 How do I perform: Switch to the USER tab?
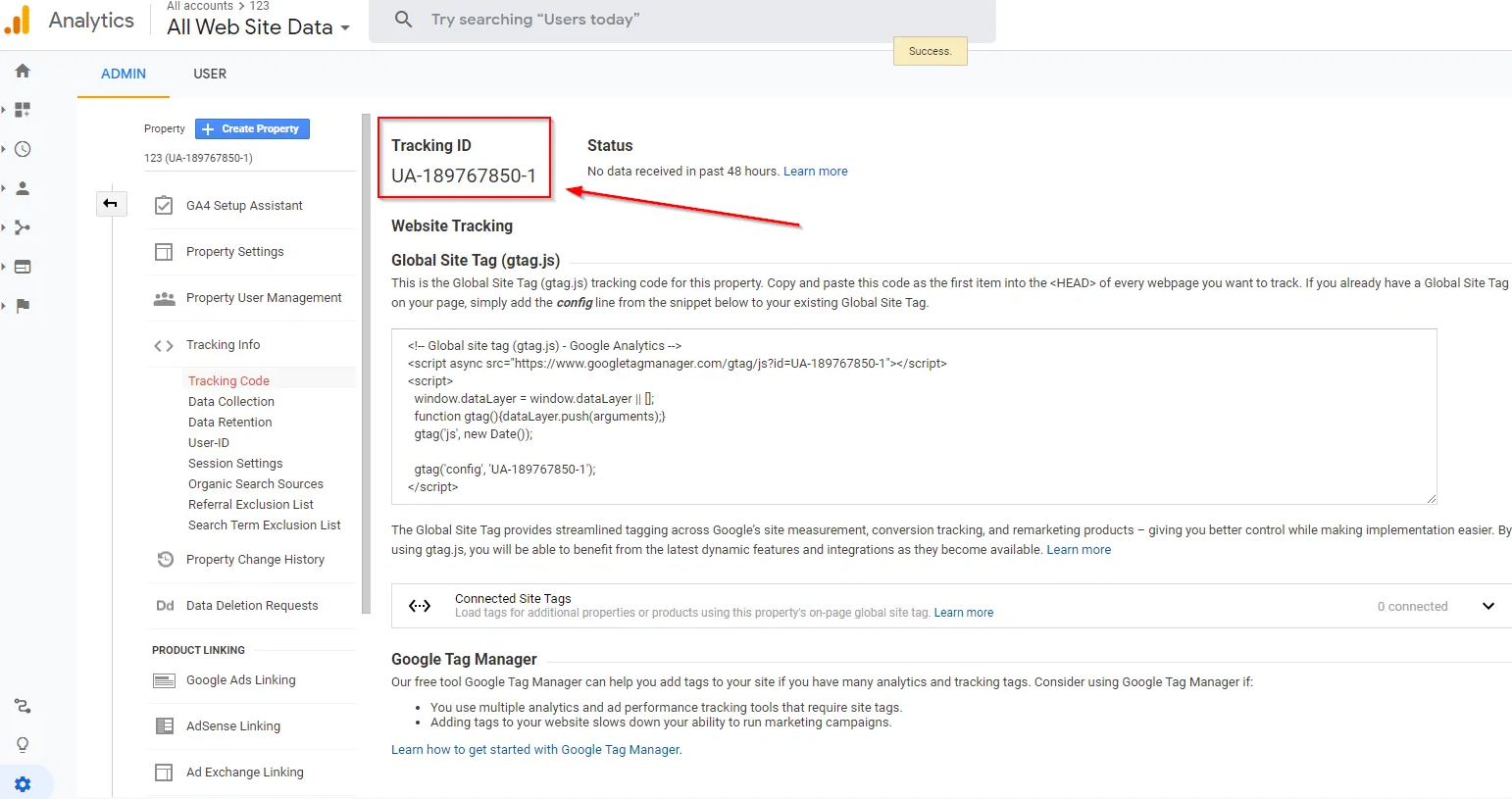[209, 74]
